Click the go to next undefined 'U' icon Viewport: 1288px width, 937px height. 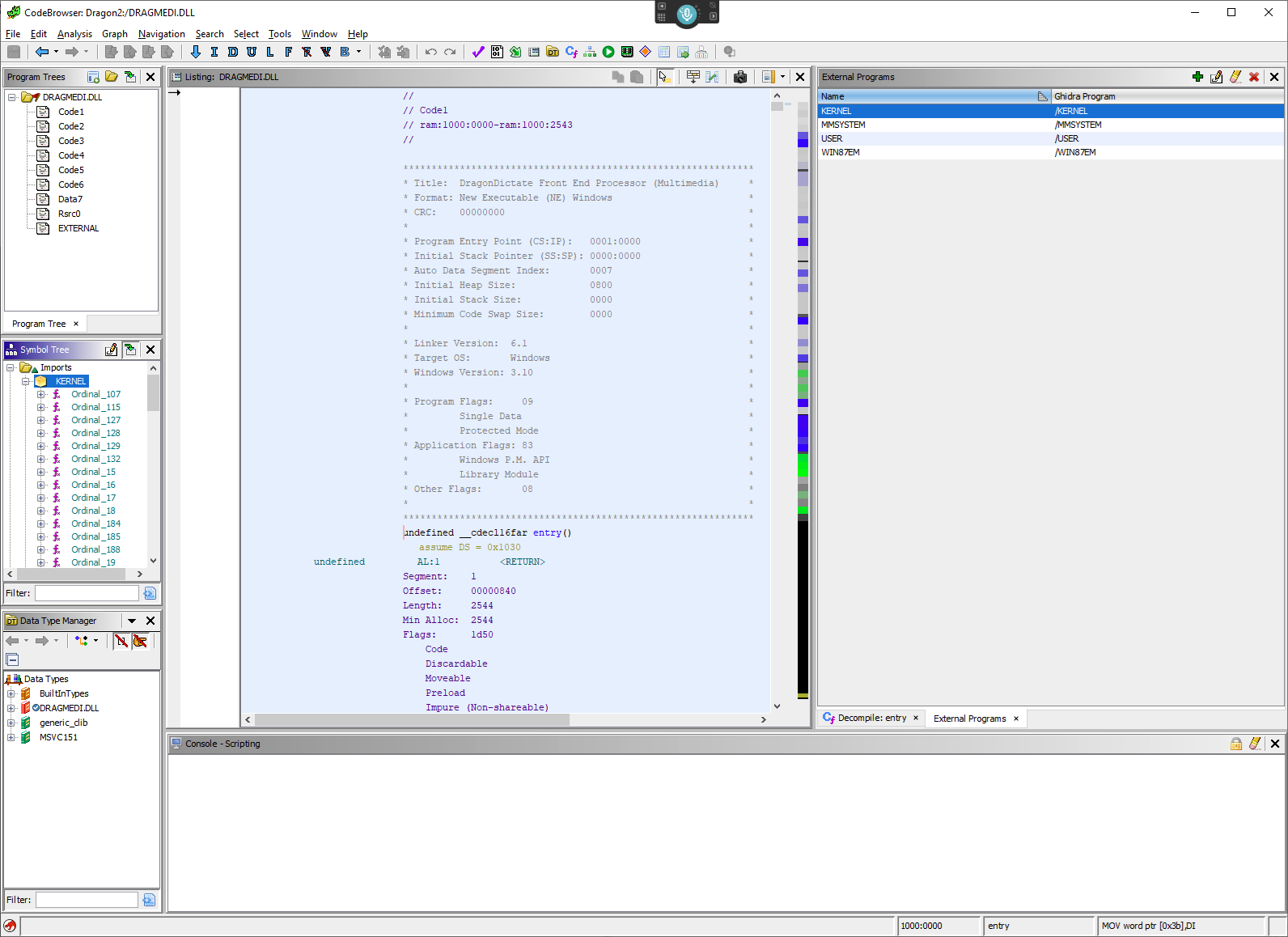click(252, 52)
